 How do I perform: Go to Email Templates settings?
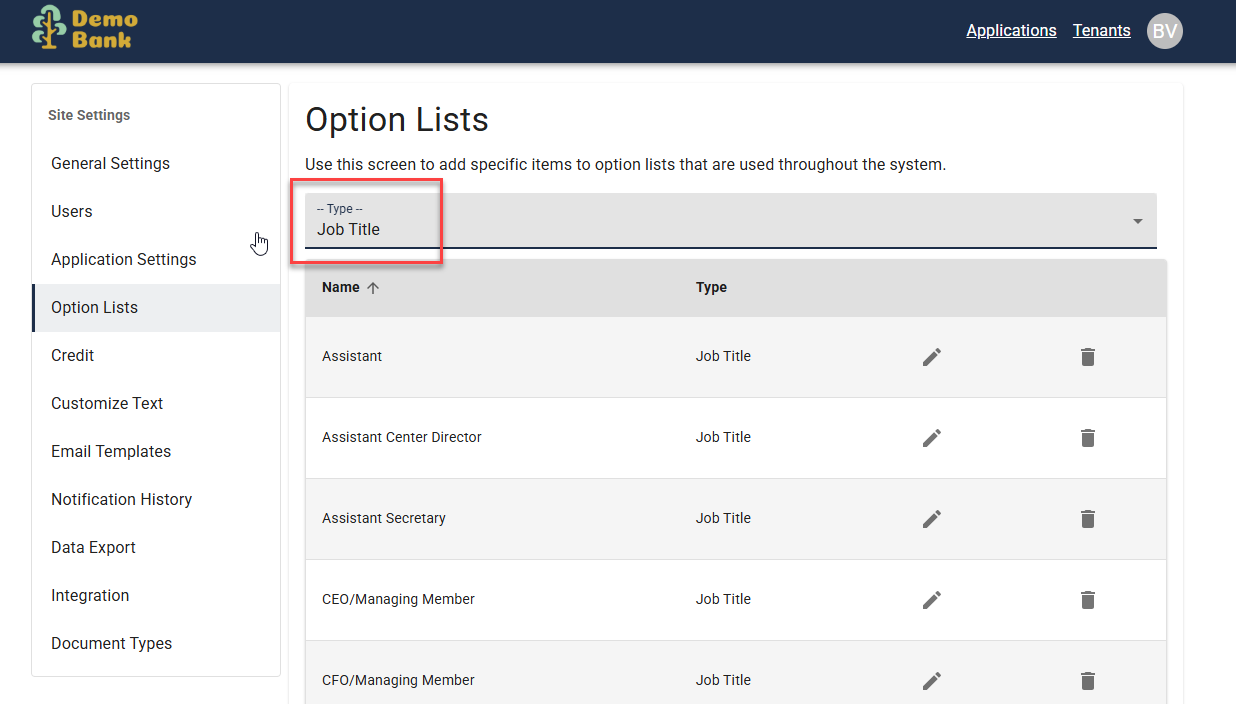pyautogui.click(x=111, y=451)
